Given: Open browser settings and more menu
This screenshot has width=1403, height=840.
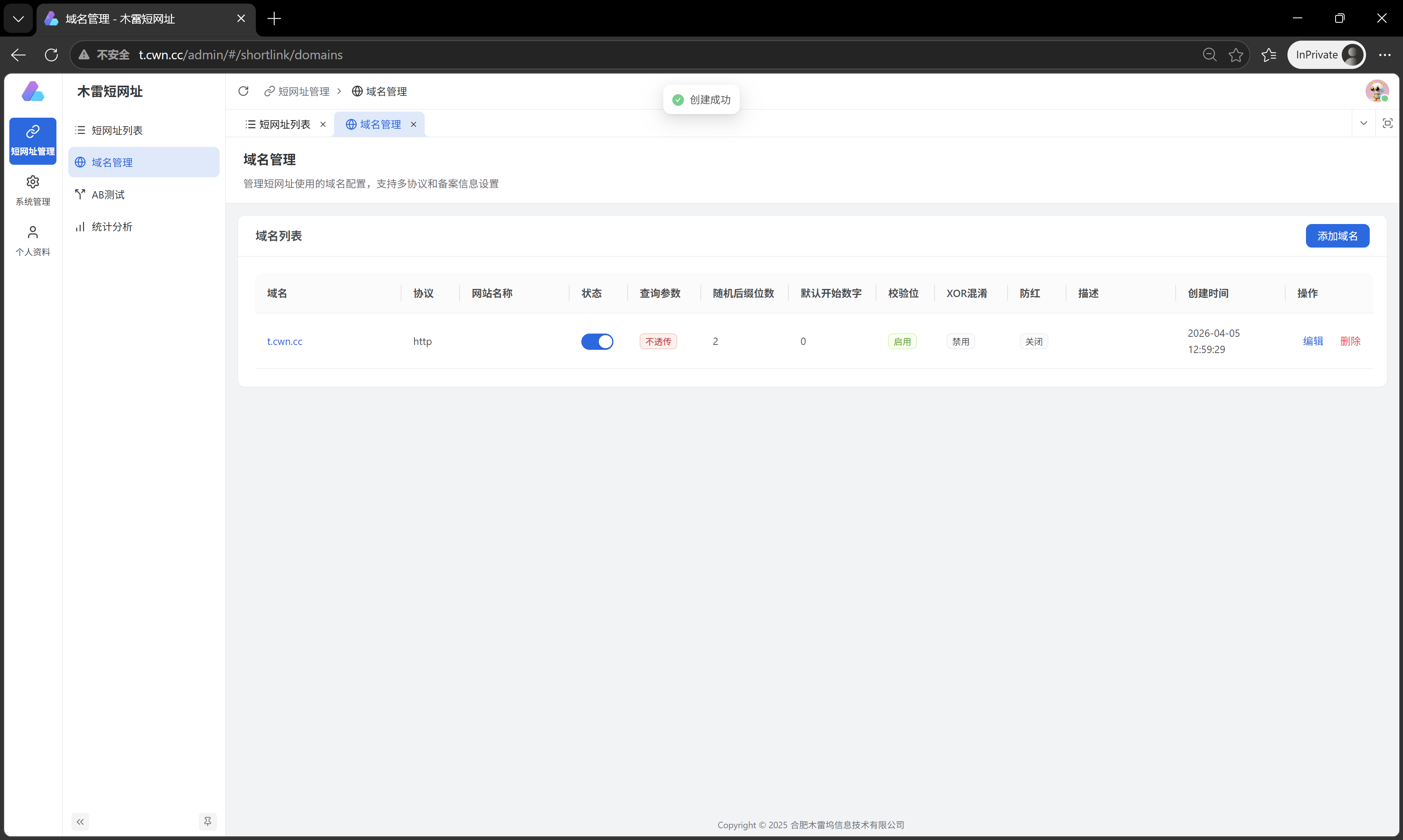Looking at the screenshot, I should point(1384,55).
